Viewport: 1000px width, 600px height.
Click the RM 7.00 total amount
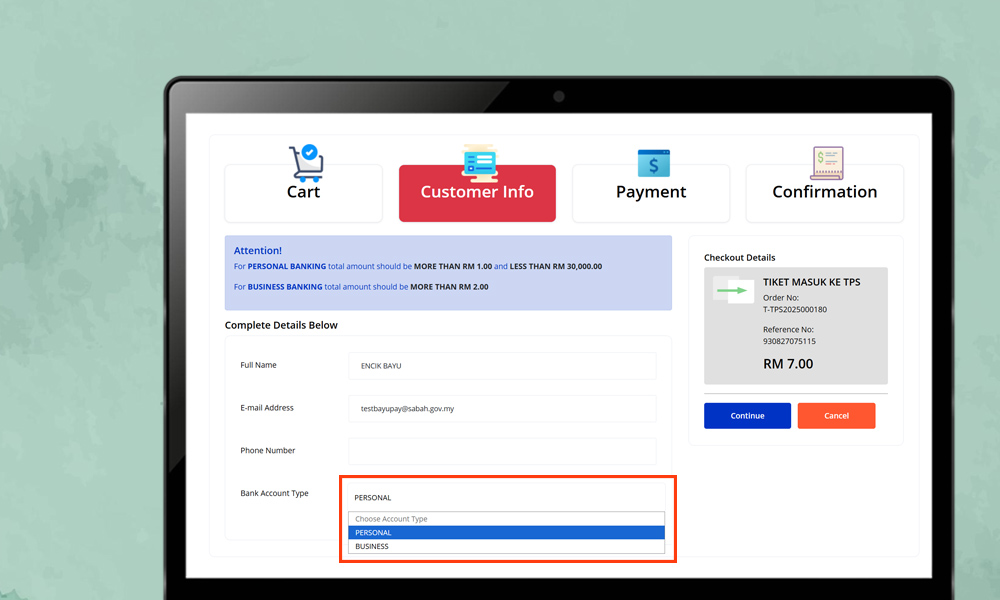pyautogui.click(x=788, y=364)
